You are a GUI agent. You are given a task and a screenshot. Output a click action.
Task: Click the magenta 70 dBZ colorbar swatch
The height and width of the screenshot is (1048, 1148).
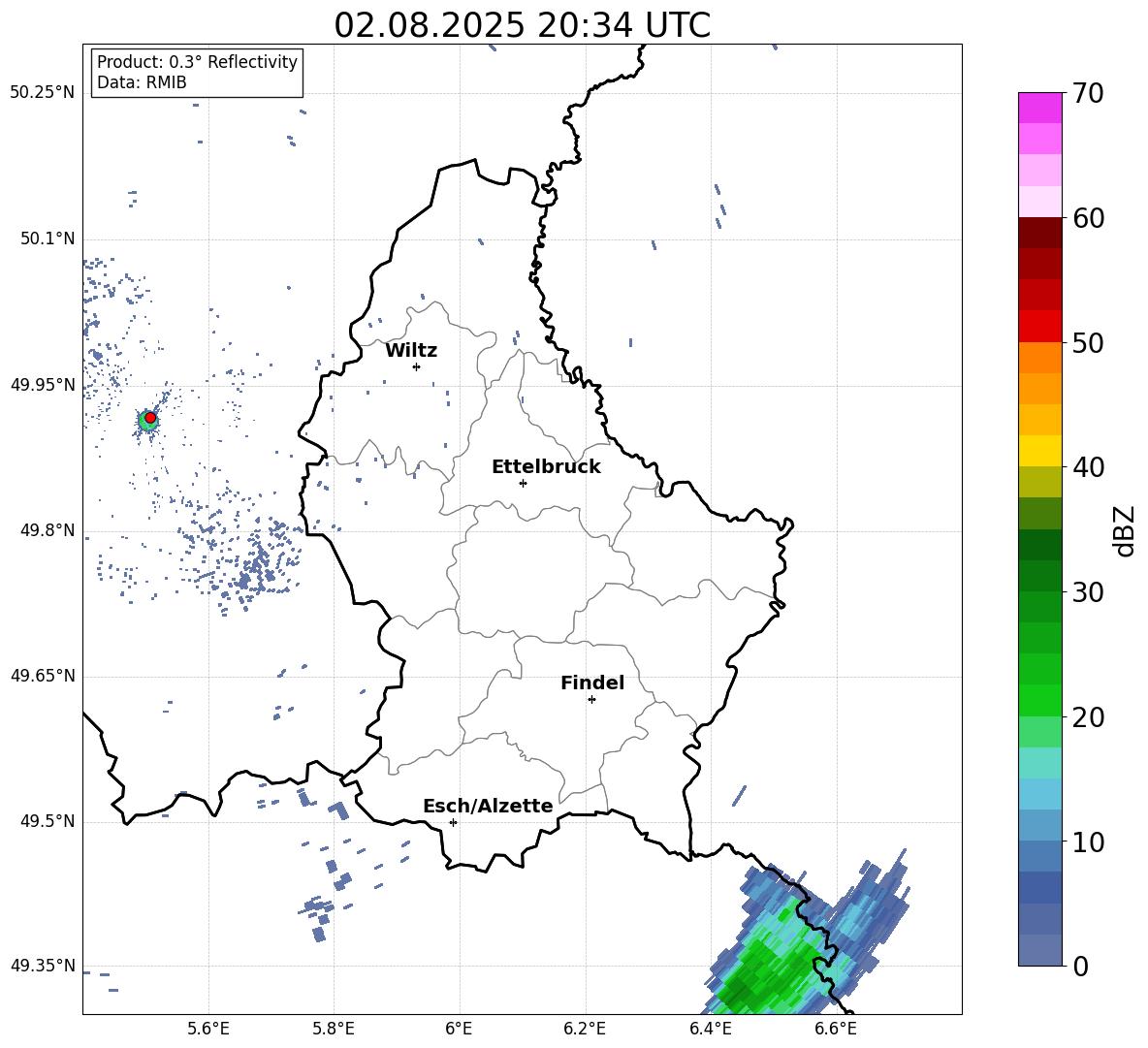pos(1039,108)
